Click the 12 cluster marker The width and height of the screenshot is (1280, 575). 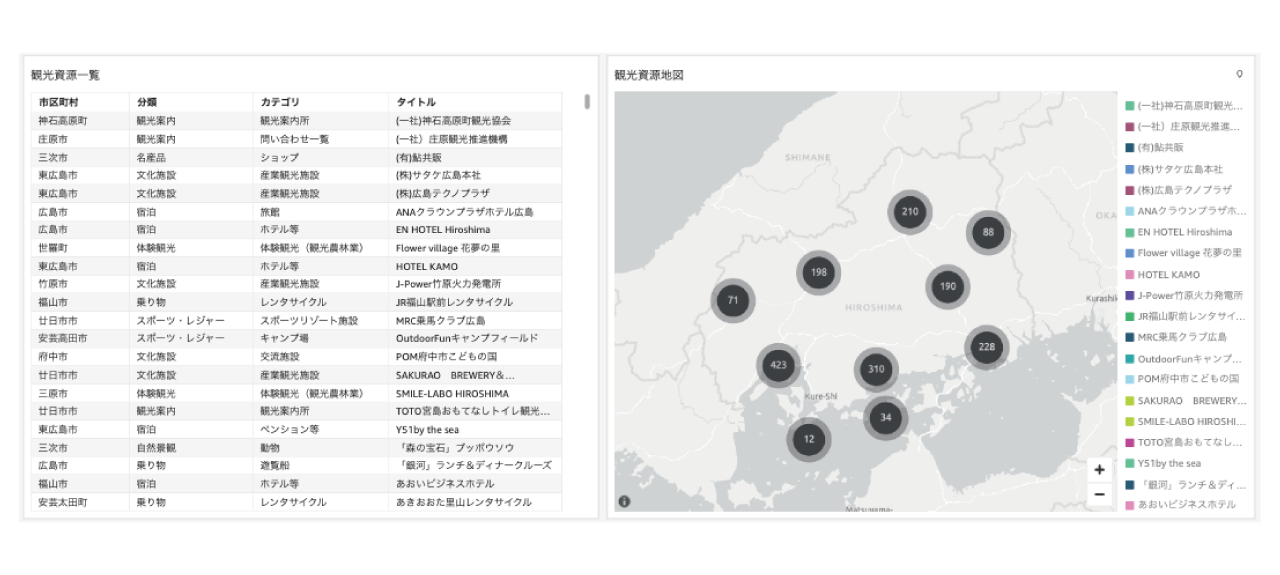pyautogui.click(x=808, y=439)
